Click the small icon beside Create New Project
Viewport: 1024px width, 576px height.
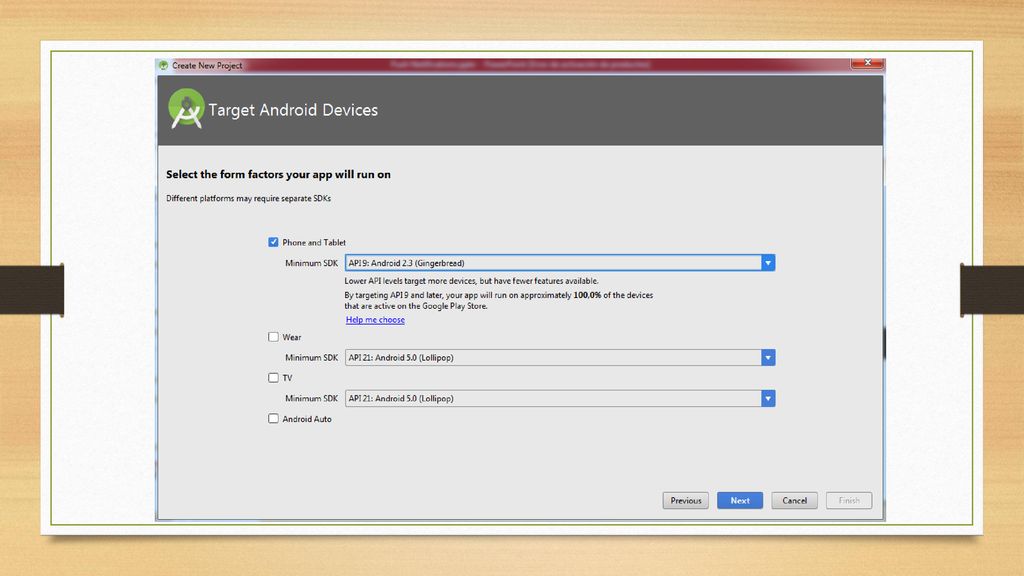(163, 65)
